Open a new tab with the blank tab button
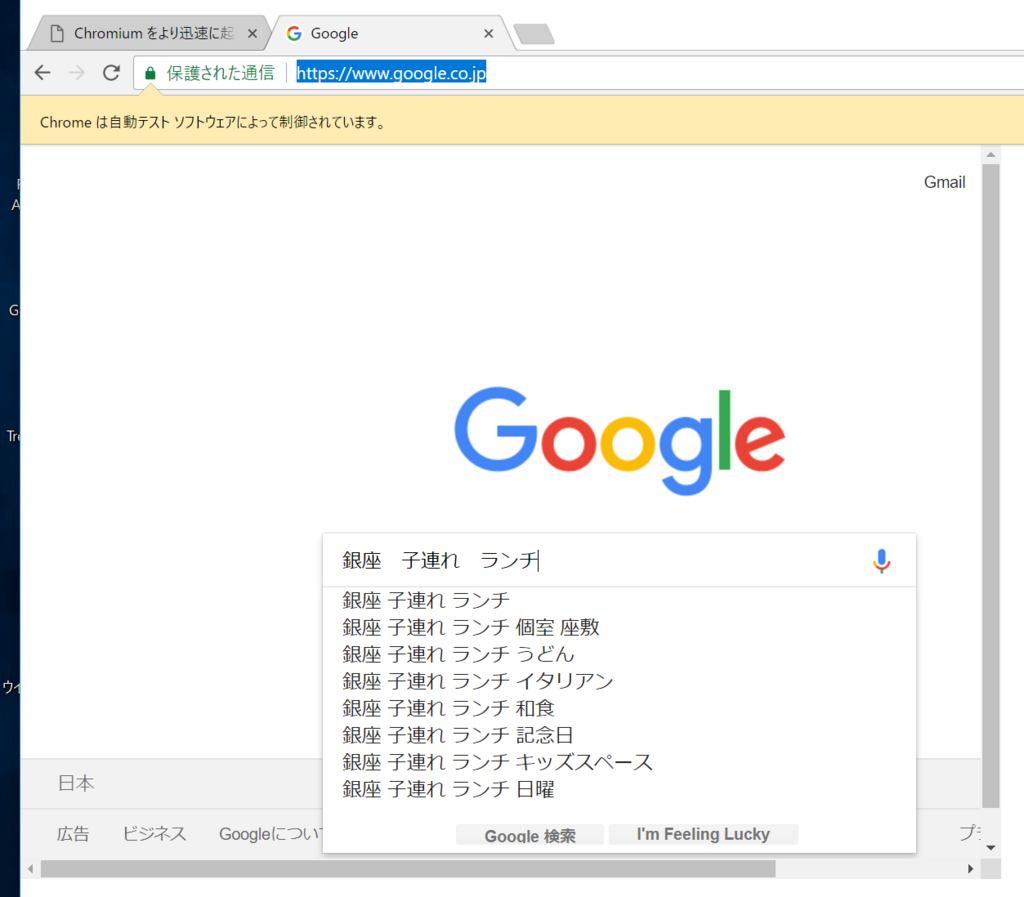This screenshot has height=897, width=1024. click(x=534, y=34)
